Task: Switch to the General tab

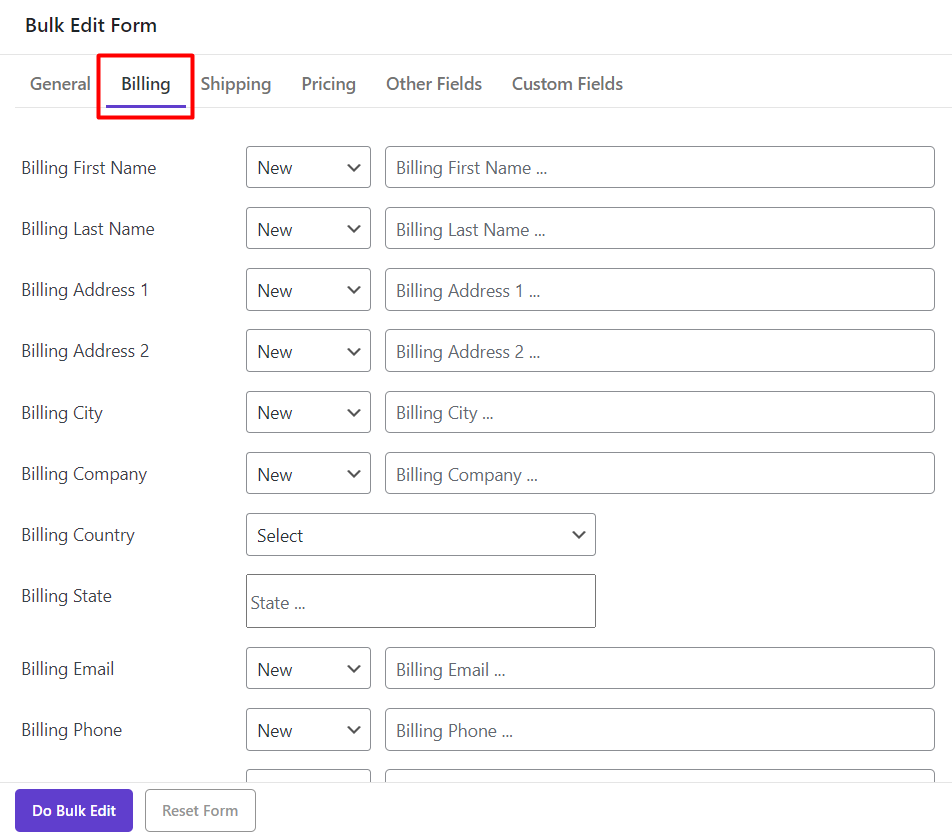Action: (x=60, y=84)
